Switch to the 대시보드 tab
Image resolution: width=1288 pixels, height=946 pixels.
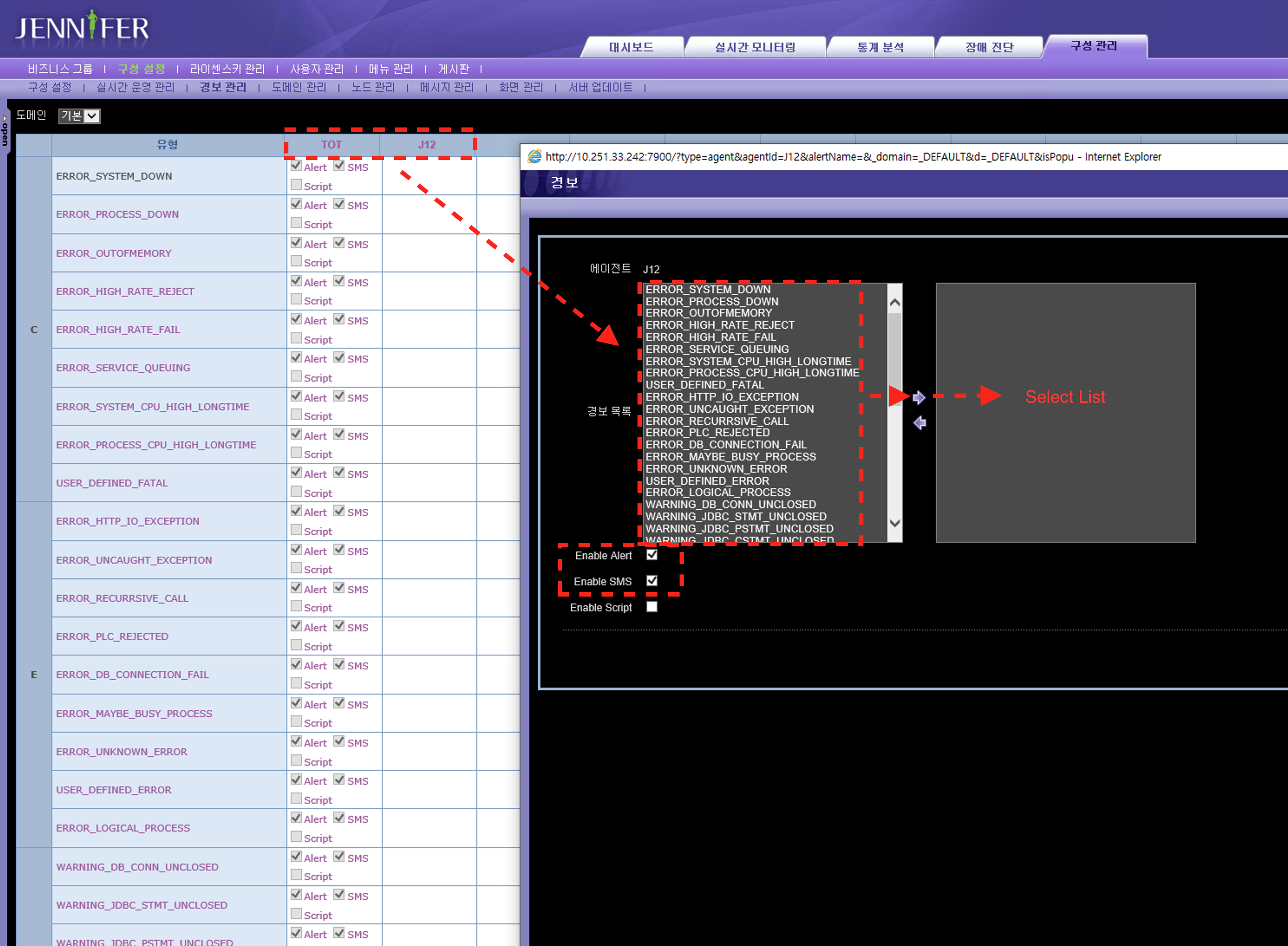pyautogui.click(x=631, y=47)
